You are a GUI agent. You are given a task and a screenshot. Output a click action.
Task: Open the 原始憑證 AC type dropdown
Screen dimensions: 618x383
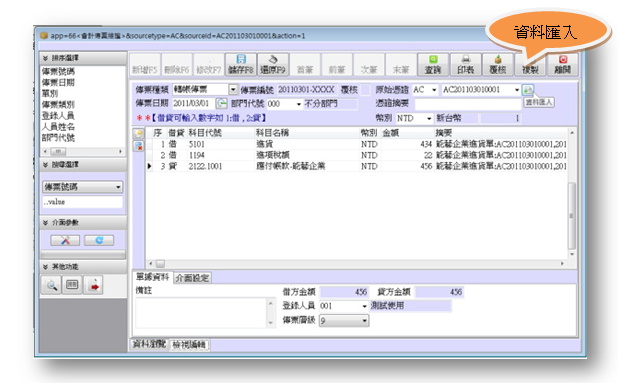[434, 90]
